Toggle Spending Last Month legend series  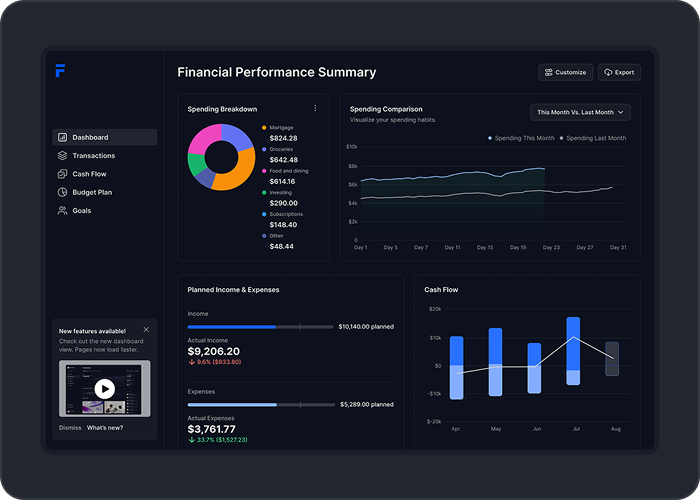(x=593, y=138)
